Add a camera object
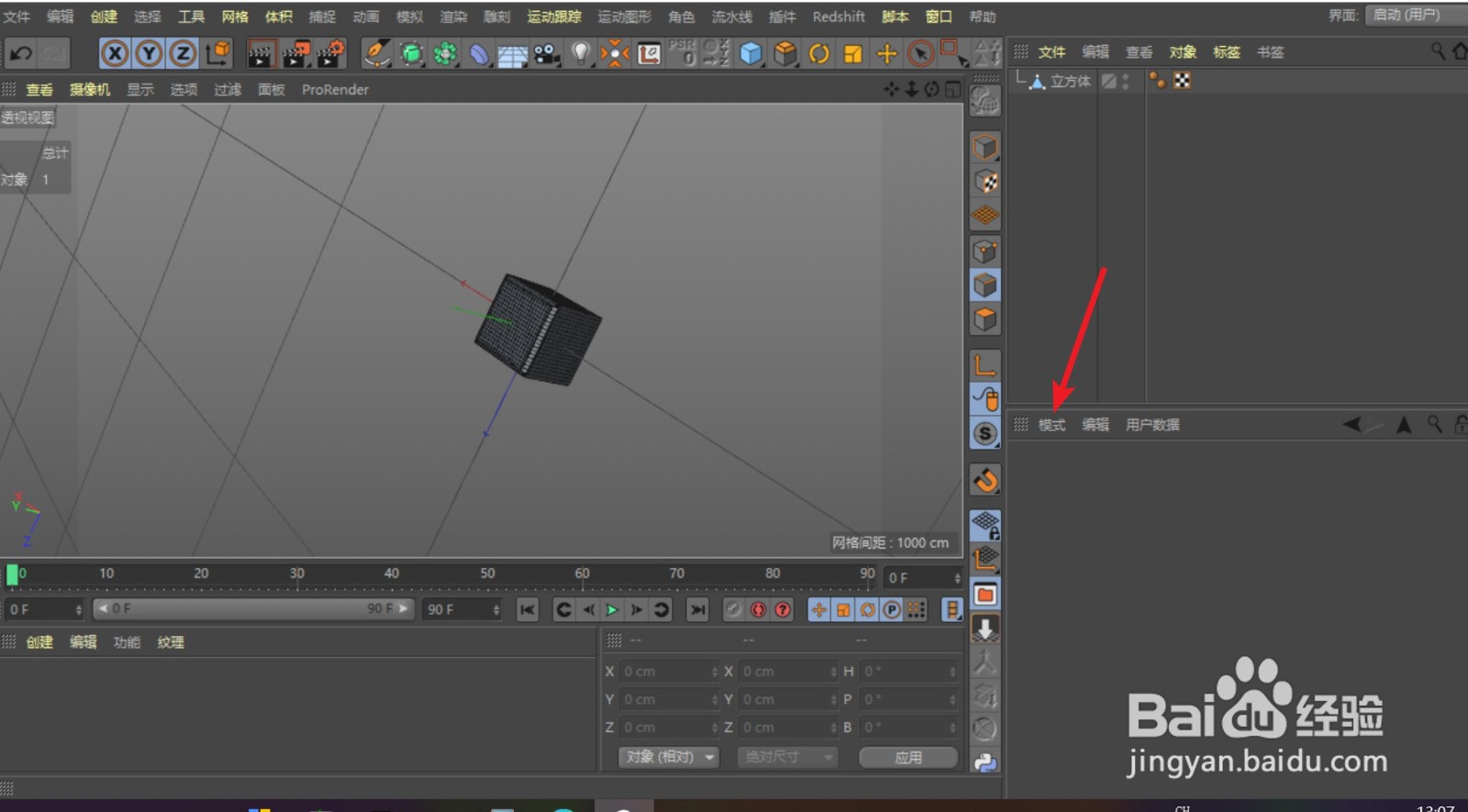Screen dimensions: 1468x812 547,55
